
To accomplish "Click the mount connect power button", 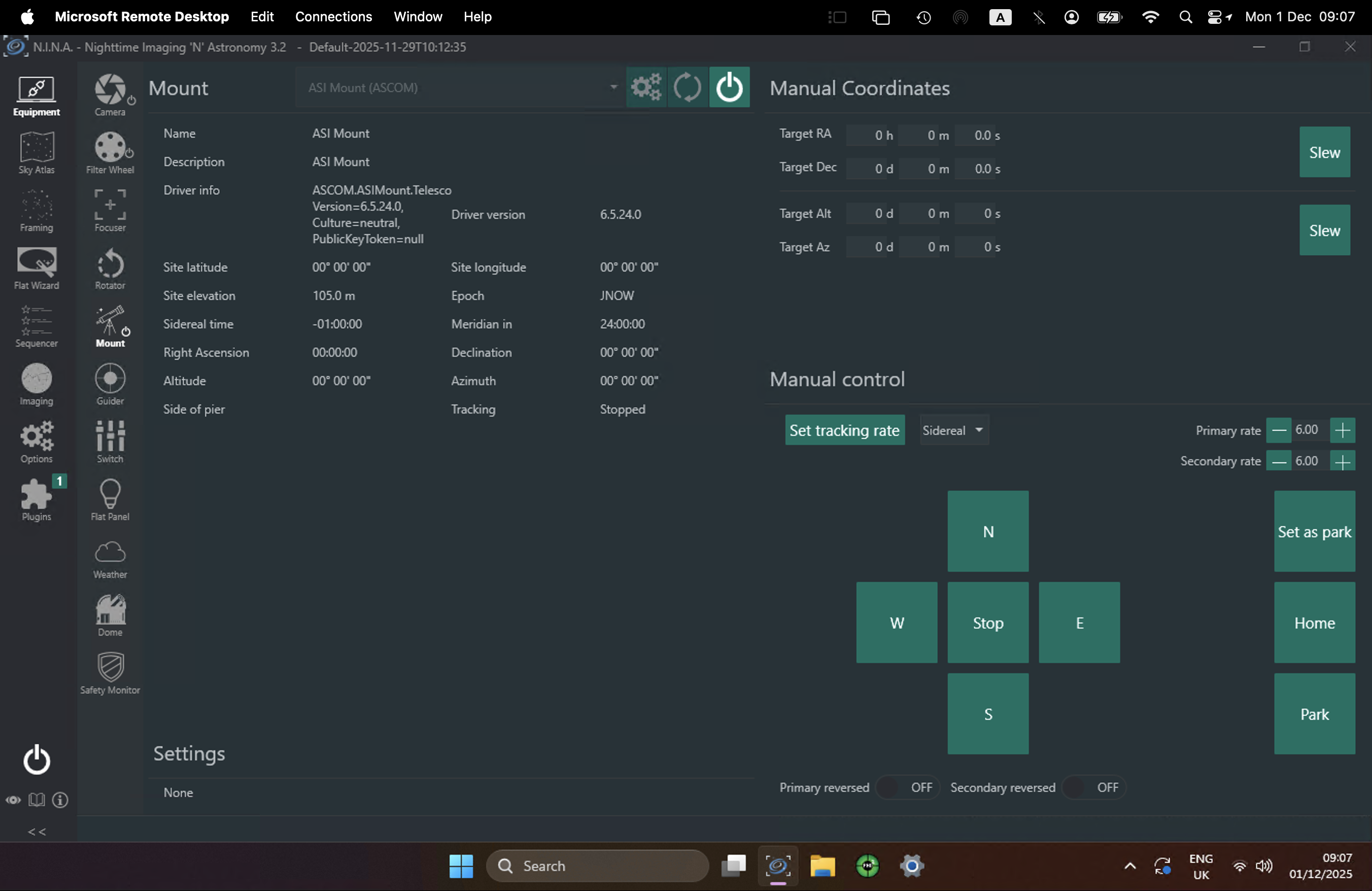I will click(x=729, y=88).
